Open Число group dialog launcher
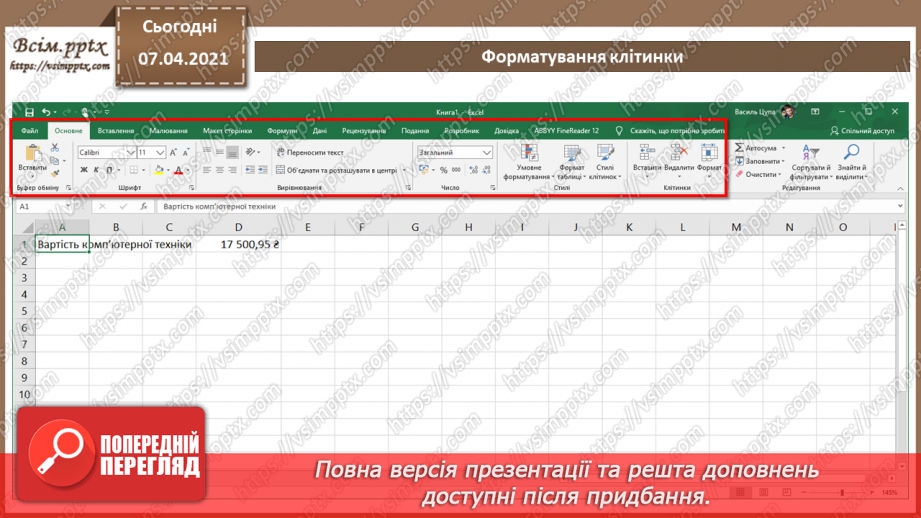 click(493, 188)
